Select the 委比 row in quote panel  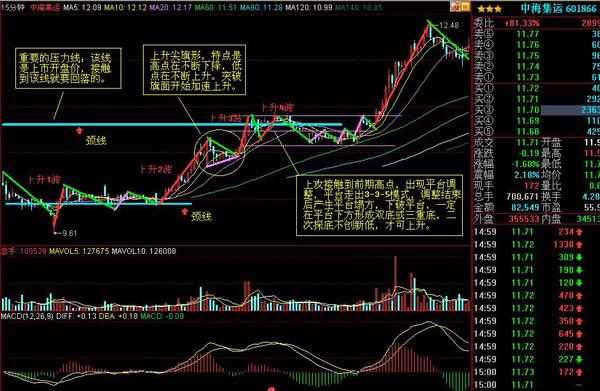[x=536, y=23]
